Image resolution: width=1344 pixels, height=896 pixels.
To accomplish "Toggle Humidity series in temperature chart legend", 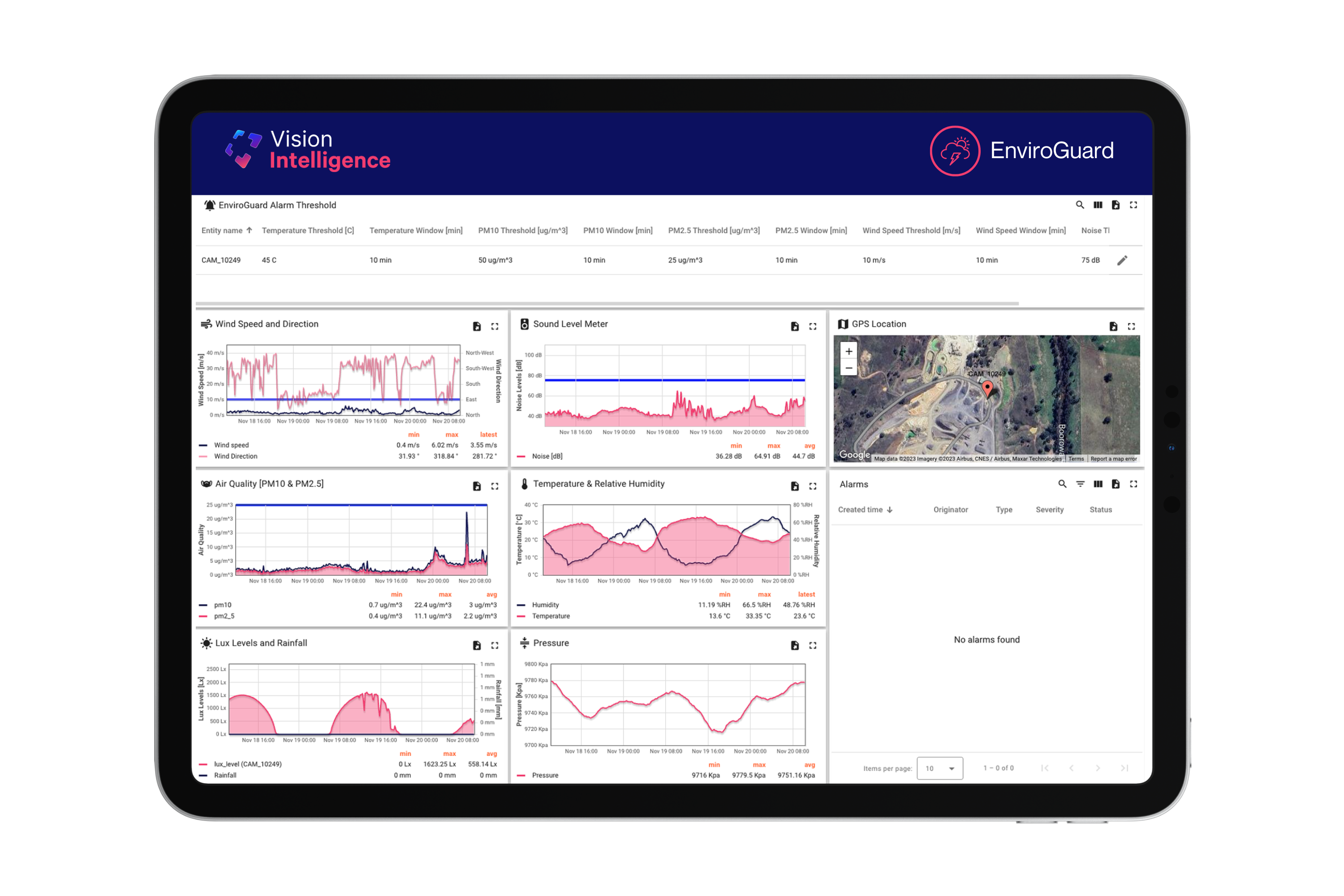I will coord(545,604).
